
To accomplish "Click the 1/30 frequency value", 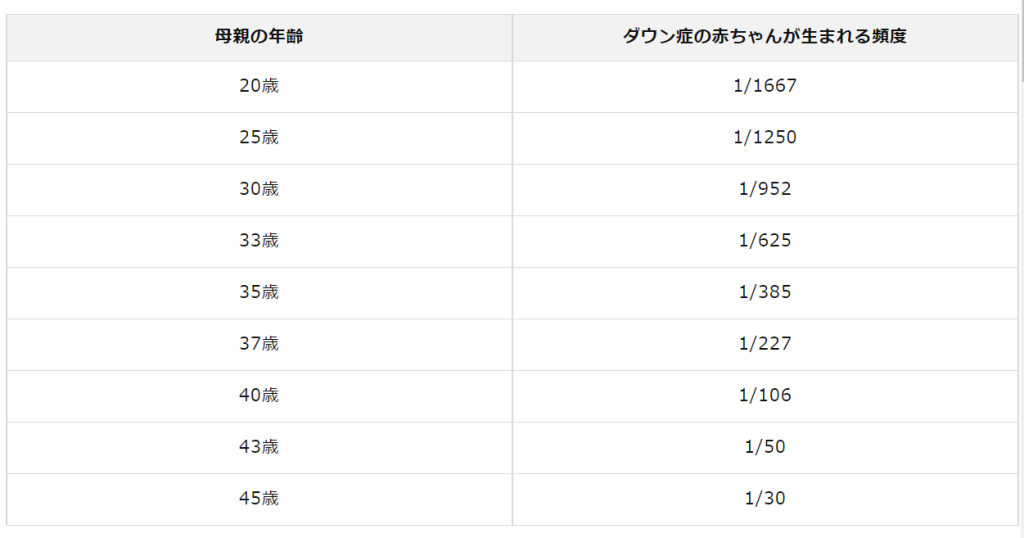I will point(765,498).
